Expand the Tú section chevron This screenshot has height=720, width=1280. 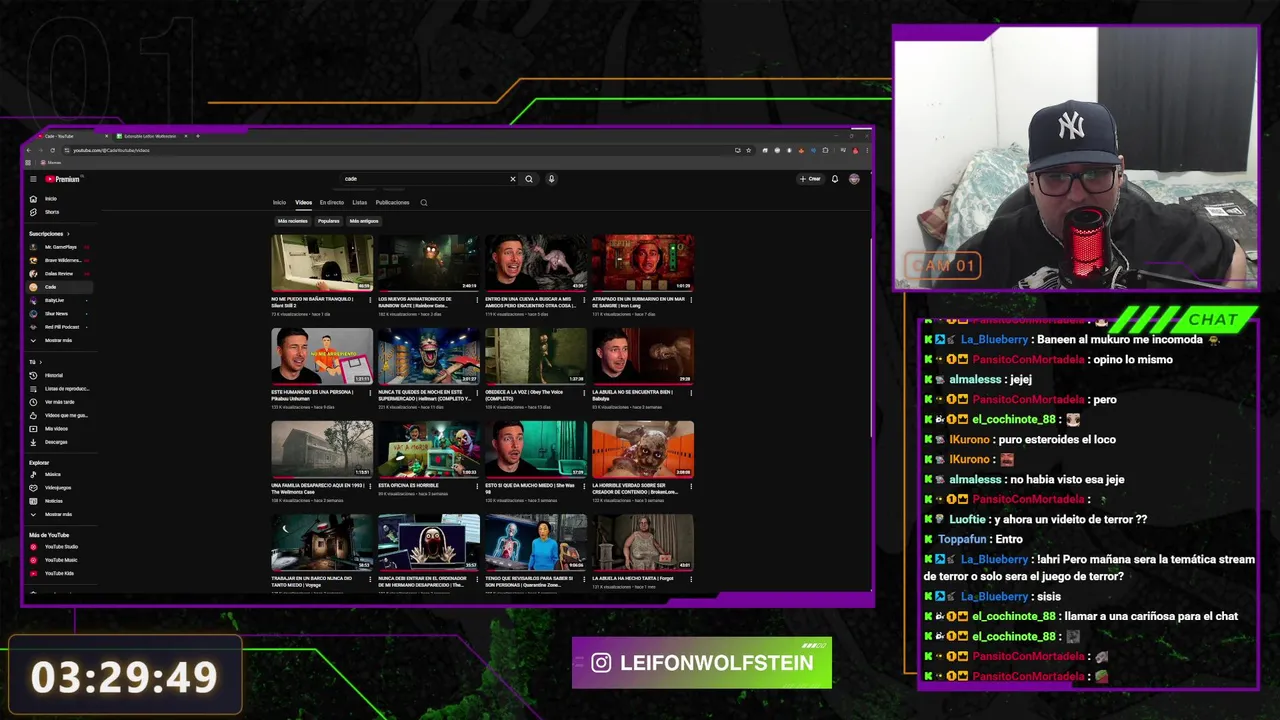pos(40,362)
